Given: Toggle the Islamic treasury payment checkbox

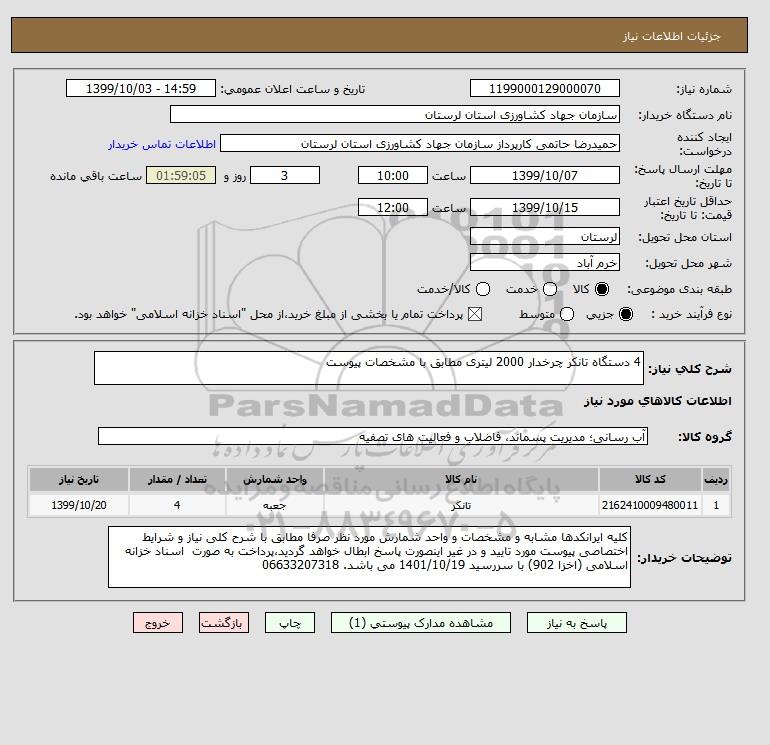Looking at the screenshot, I should coord(475,314).
